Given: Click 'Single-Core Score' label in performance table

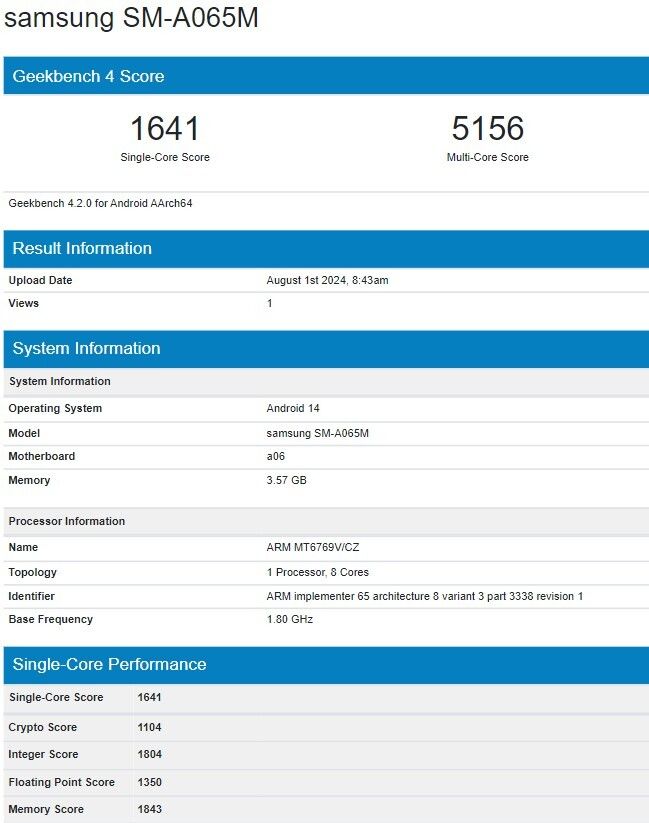Looking at the screenshot, I should [56, 697].
